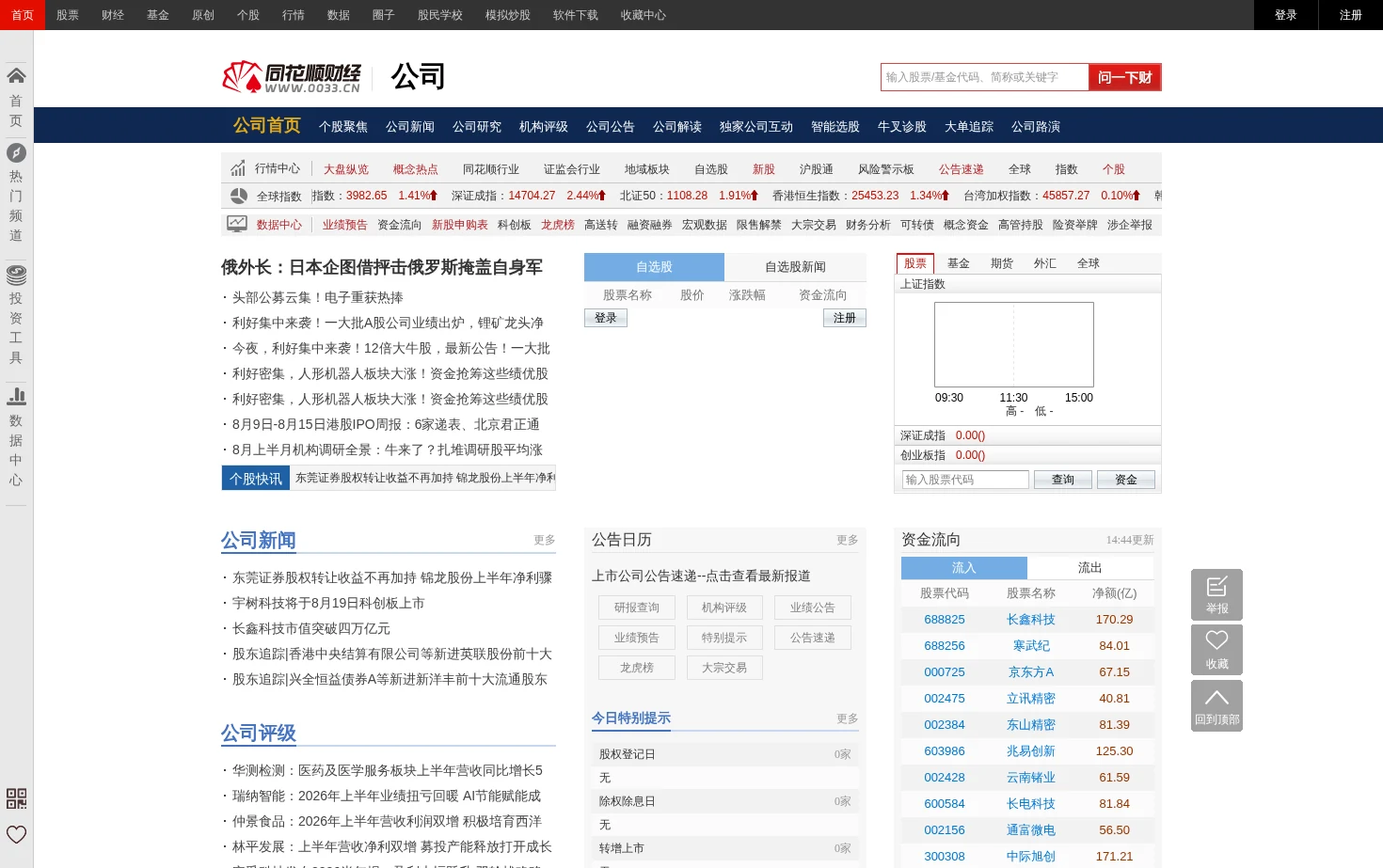
Task: Click the 上证指数 intraday chart
Action: [x=1014, y=344]
